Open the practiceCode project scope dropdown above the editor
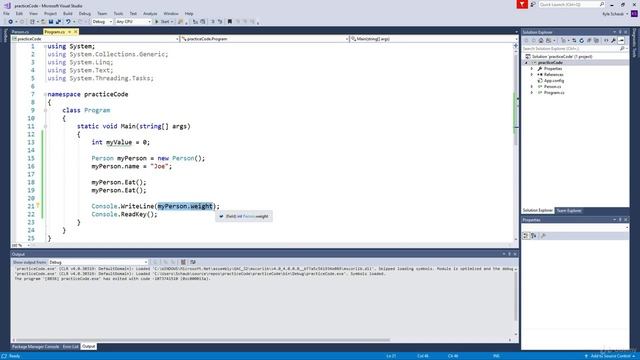The image size is (640, 360). coord(96,39)
